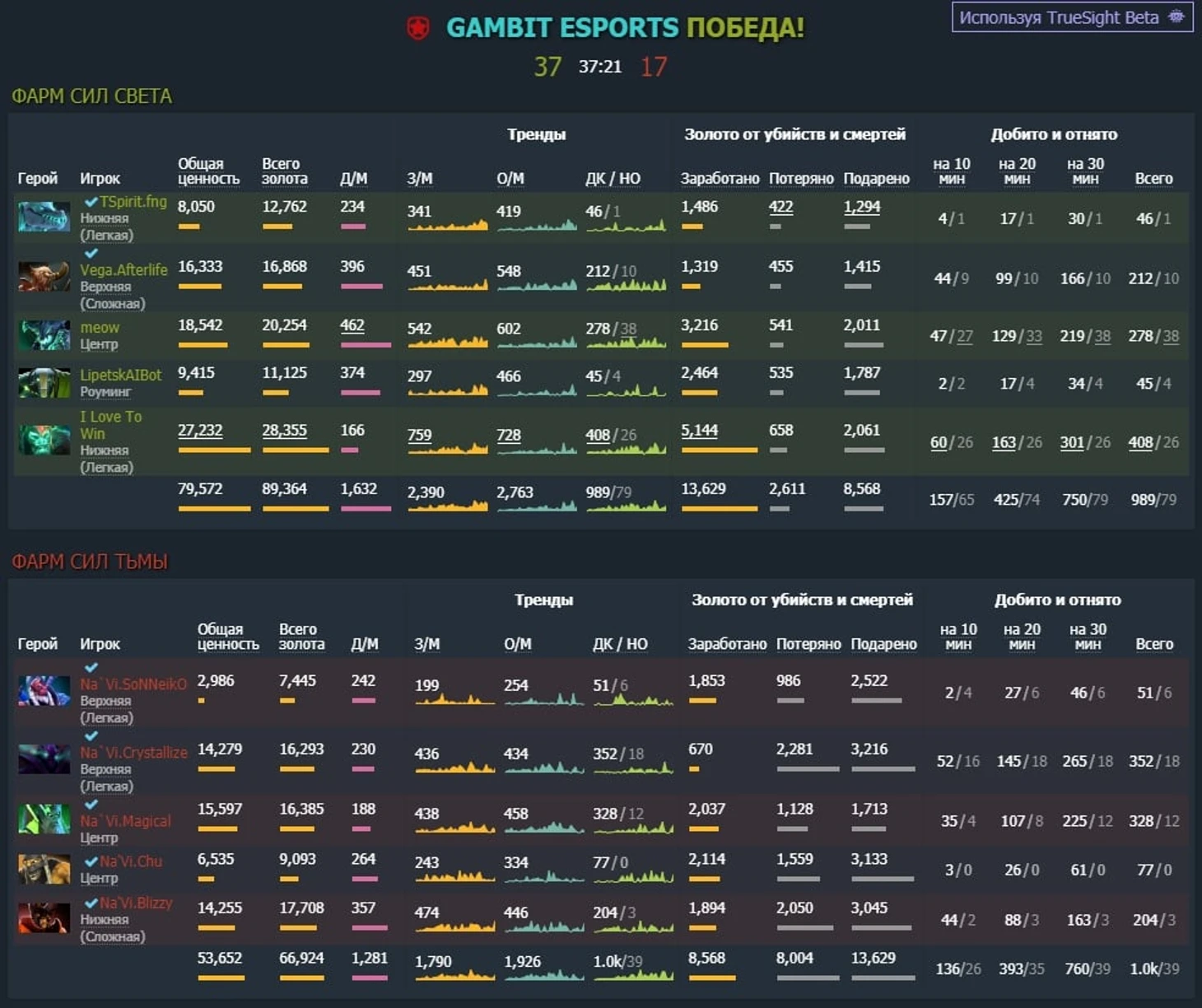Open TSpirit.fng's hero portrait
Image resolution: width=1202 pixels, height=1008 pixels.
pyautogui.click(x=44, y=217)
